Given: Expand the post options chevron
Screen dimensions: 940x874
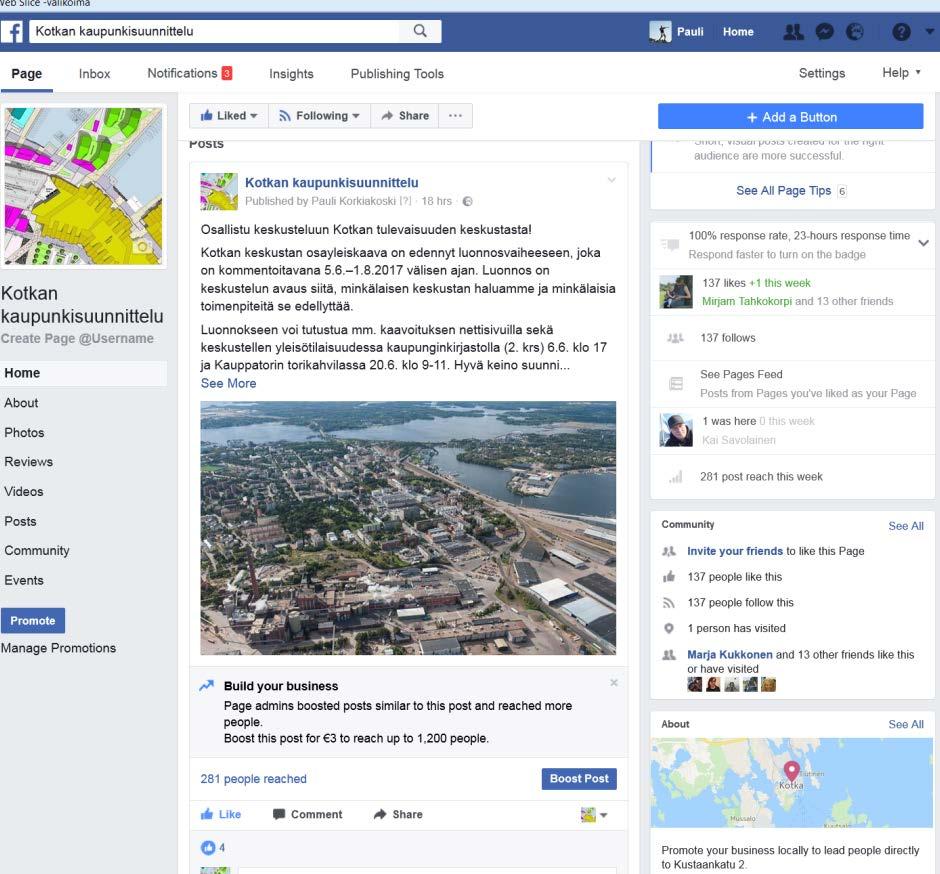Looking at the screenshot, I should pyautogui.click(x=611, y=180).
